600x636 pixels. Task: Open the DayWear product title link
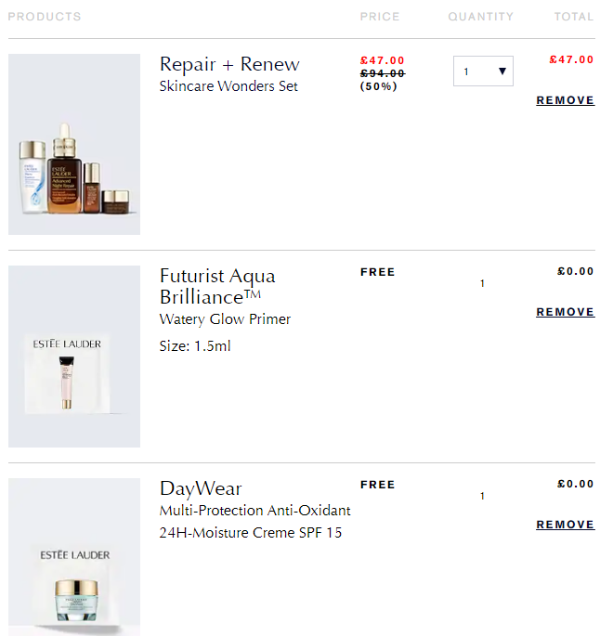click(x=200, y=489)
